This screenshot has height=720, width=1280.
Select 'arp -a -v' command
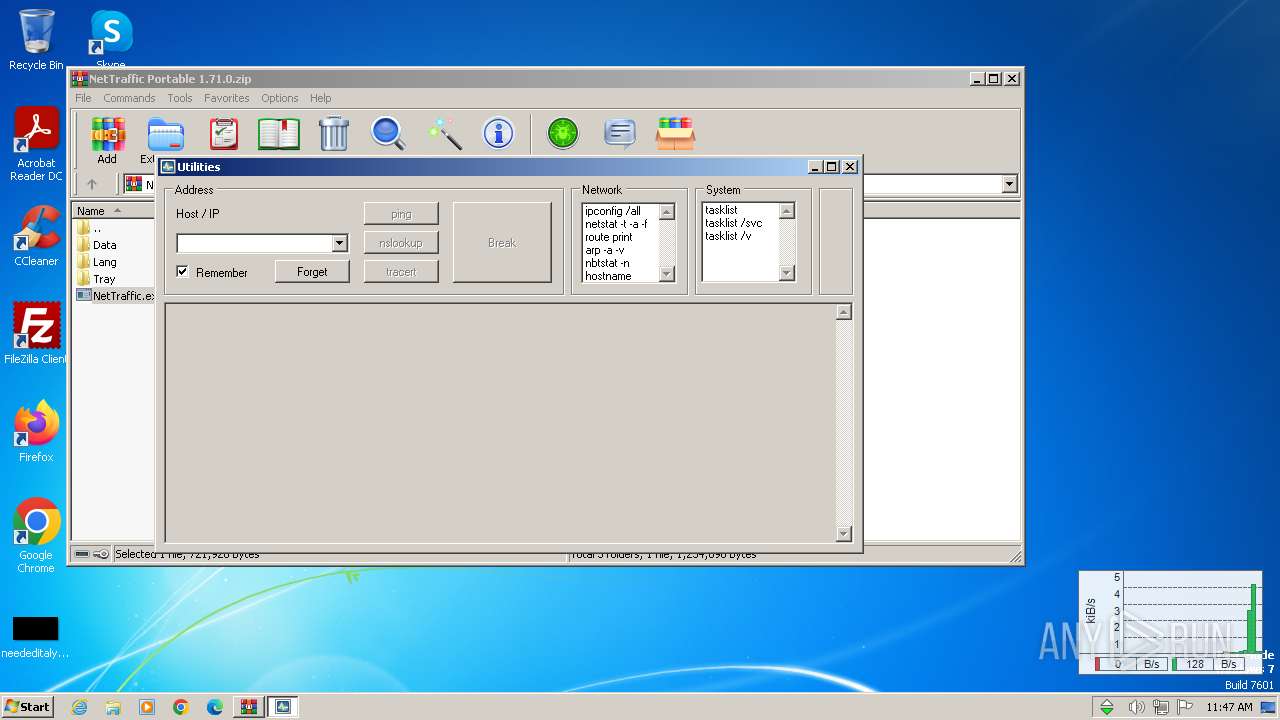(x=606, y=250)
